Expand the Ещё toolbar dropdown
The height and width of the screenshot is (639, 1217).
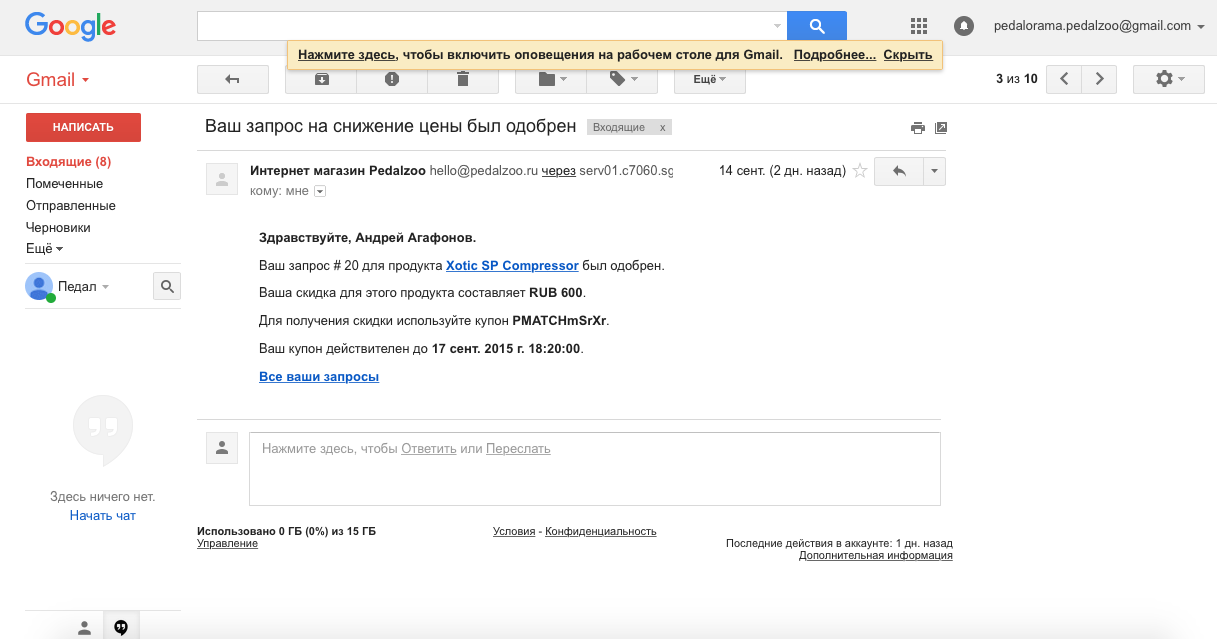[x=709, y=79]
